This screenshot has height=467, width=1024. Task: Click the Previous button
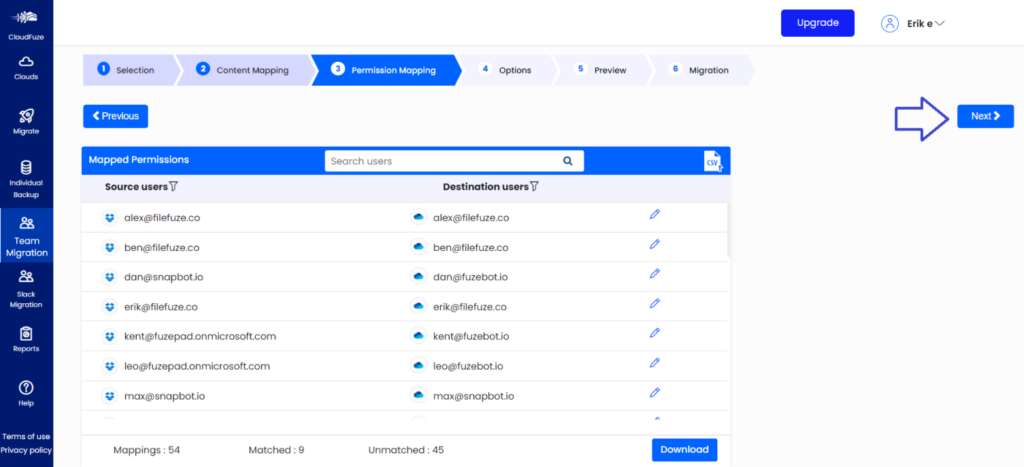116,116
